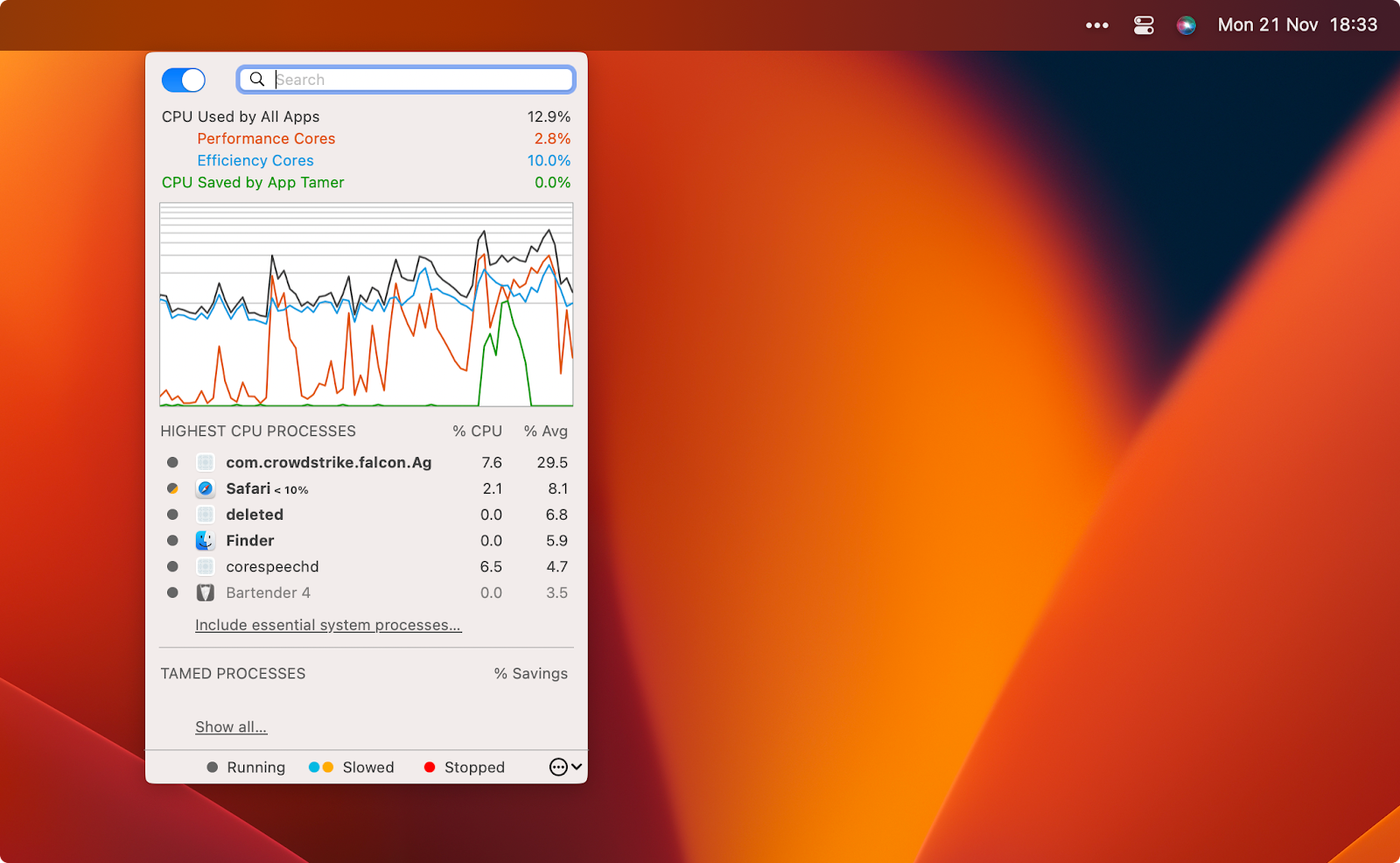Click the Show all tamed processes link
Image resolution: width=1400 pixels, height=863 pixels.
231,727
